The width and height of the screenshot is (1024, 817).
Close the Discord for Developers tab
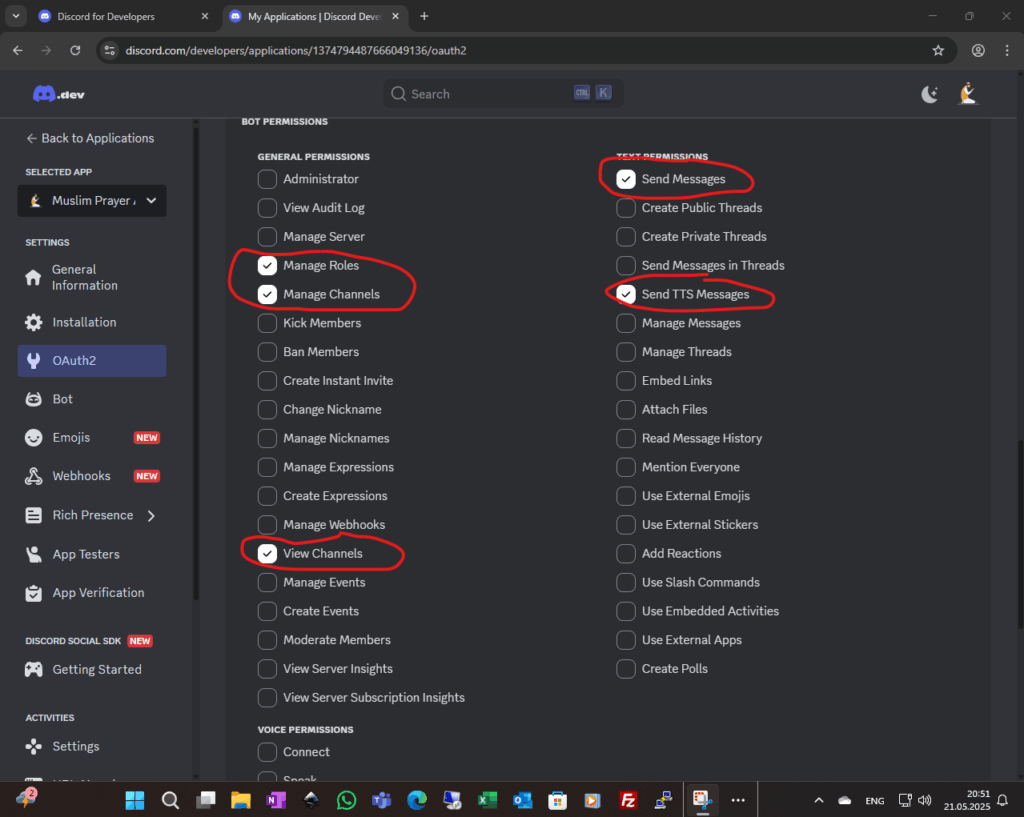(205, 16)
